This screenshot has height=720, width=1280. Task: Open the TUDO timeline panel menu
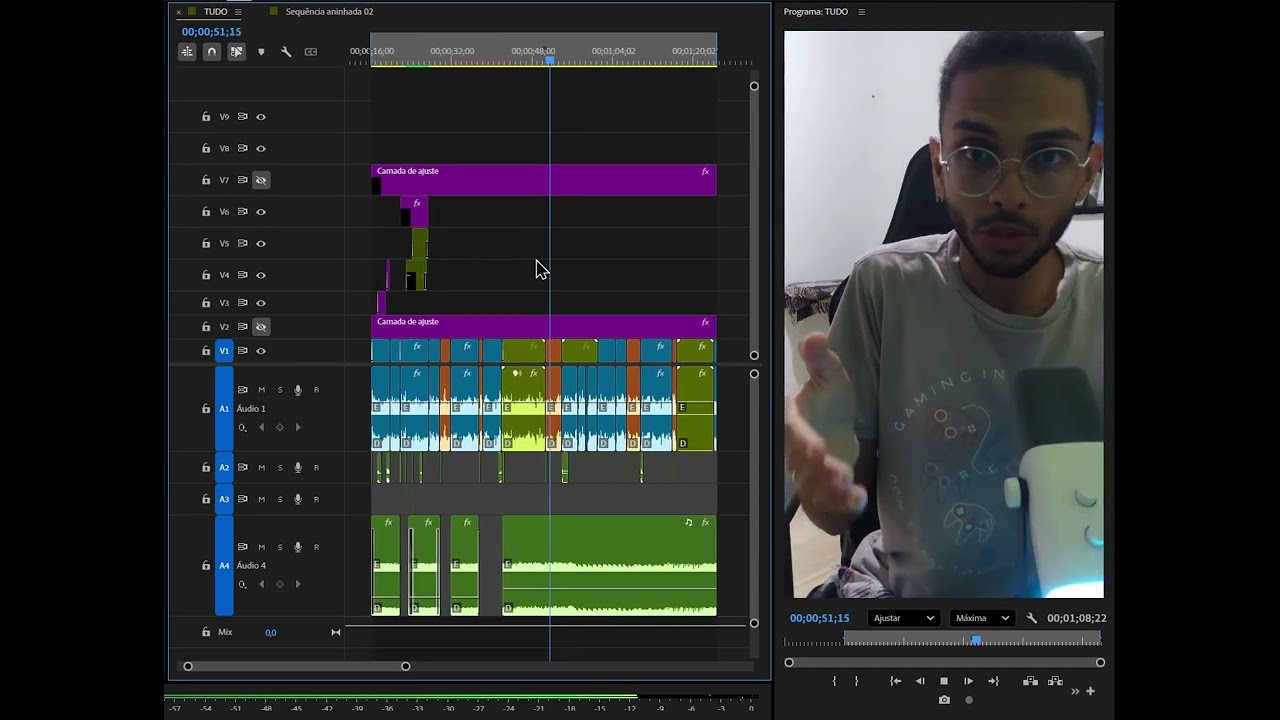(x=238, y=12)
